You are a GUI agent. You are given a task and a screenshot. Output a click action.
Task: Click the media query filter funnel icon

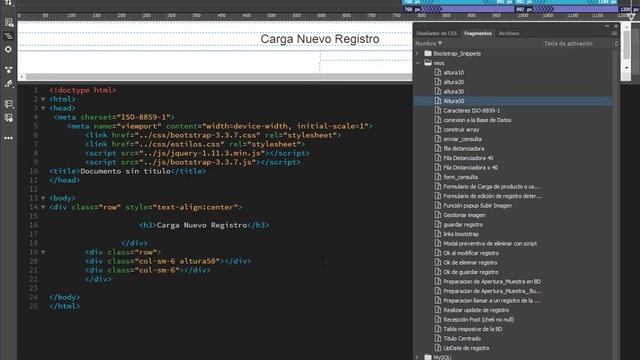(x=631, y=17)
